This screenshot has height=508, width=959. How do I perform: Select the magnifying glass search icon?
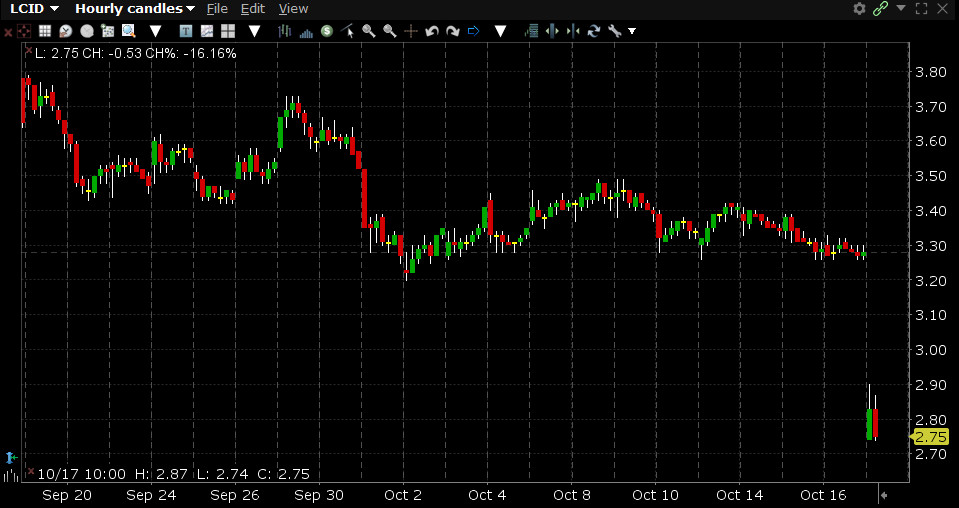pos(369,31)
